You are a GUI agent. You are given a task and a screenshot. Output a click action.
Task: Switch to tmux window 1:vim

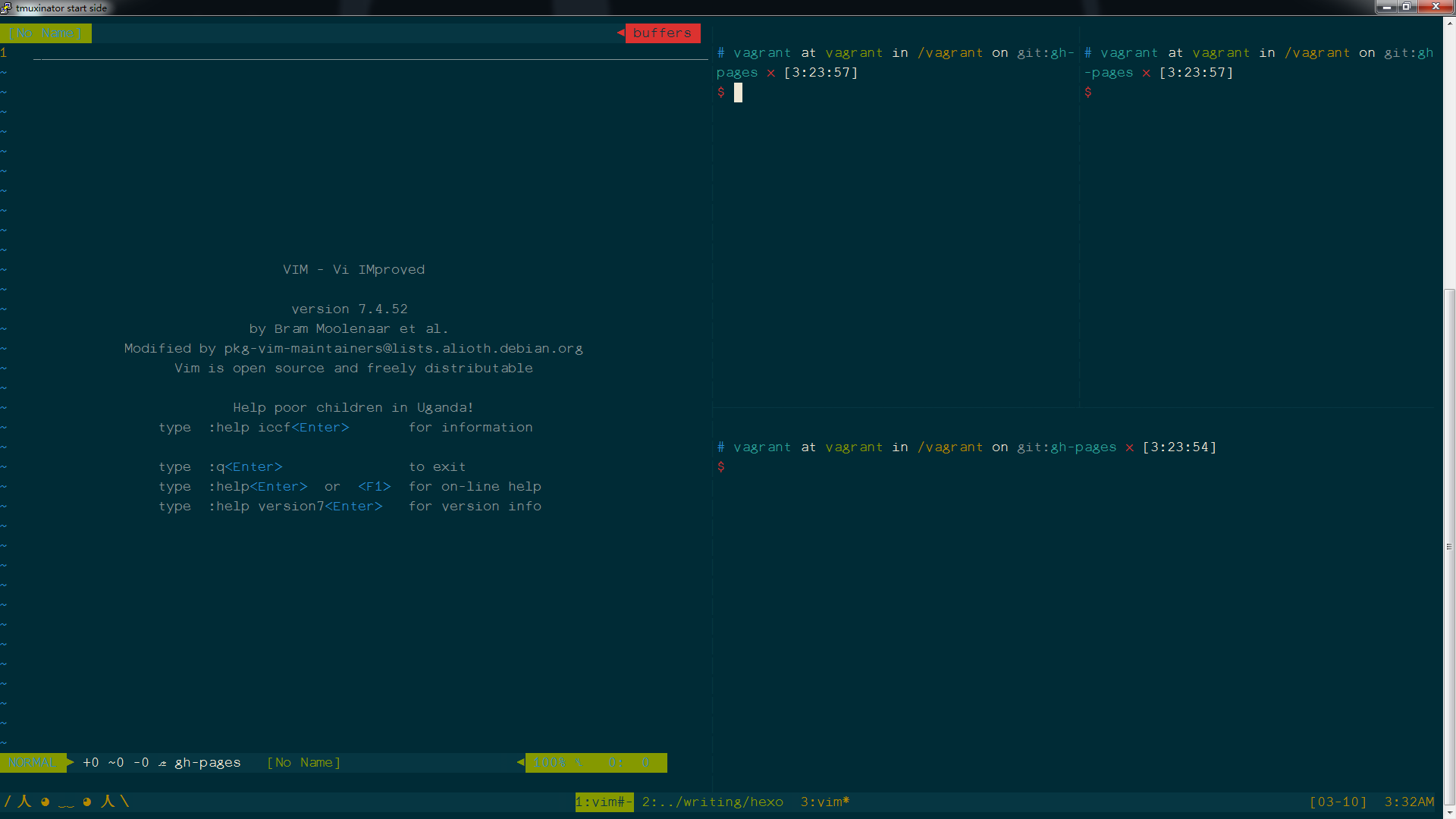click(x=604, y=802)
